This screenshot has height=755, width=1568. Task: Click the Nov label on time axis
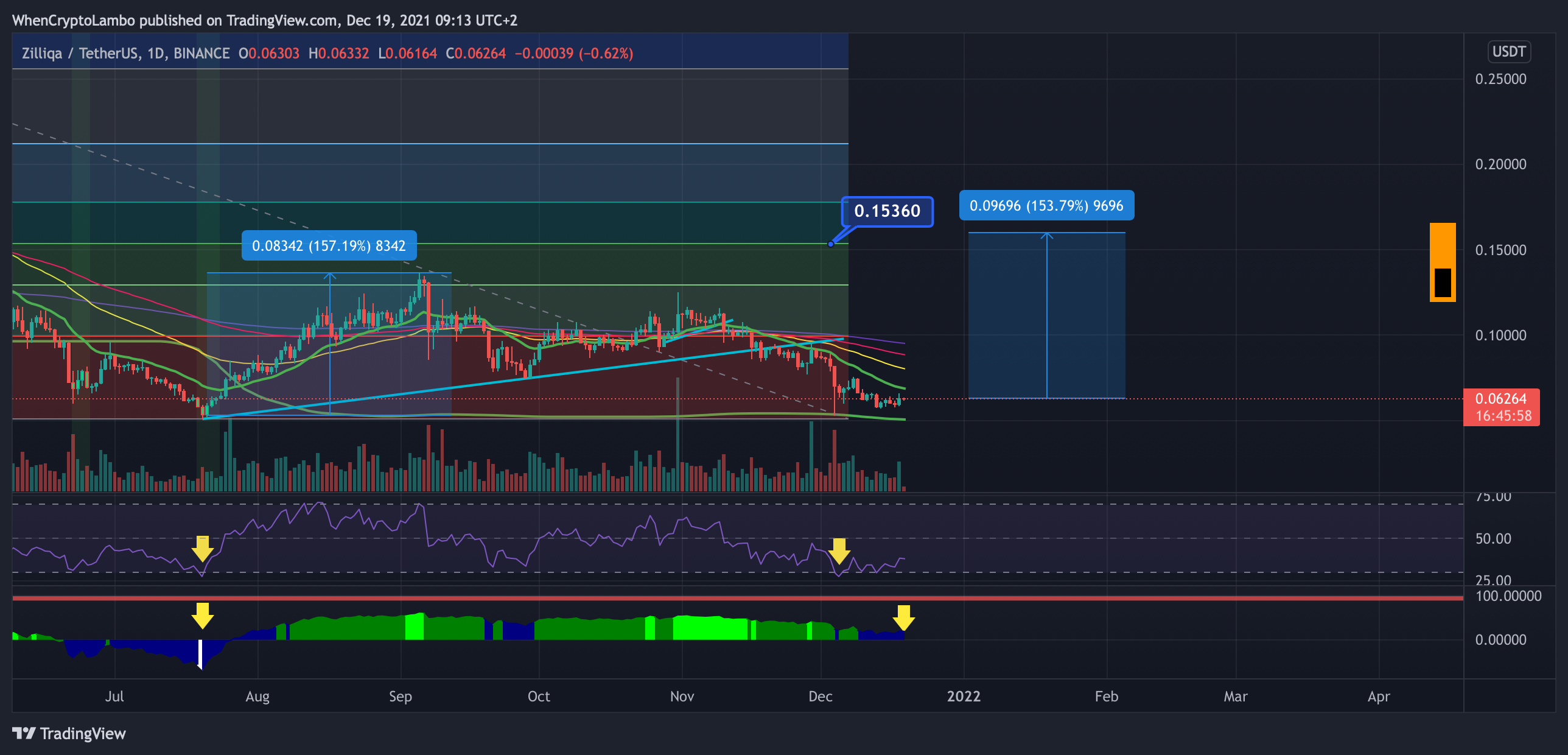point(682,696)
